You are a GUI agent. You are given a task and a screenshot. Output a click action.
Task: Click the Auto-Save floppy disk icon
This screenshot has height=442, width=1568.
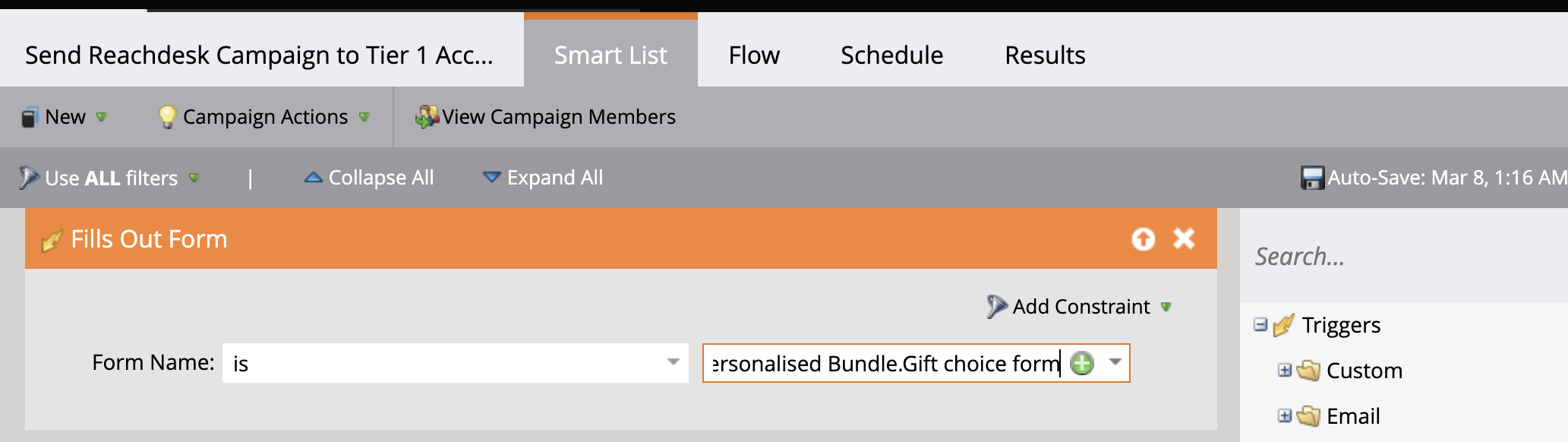[1311, 178]
